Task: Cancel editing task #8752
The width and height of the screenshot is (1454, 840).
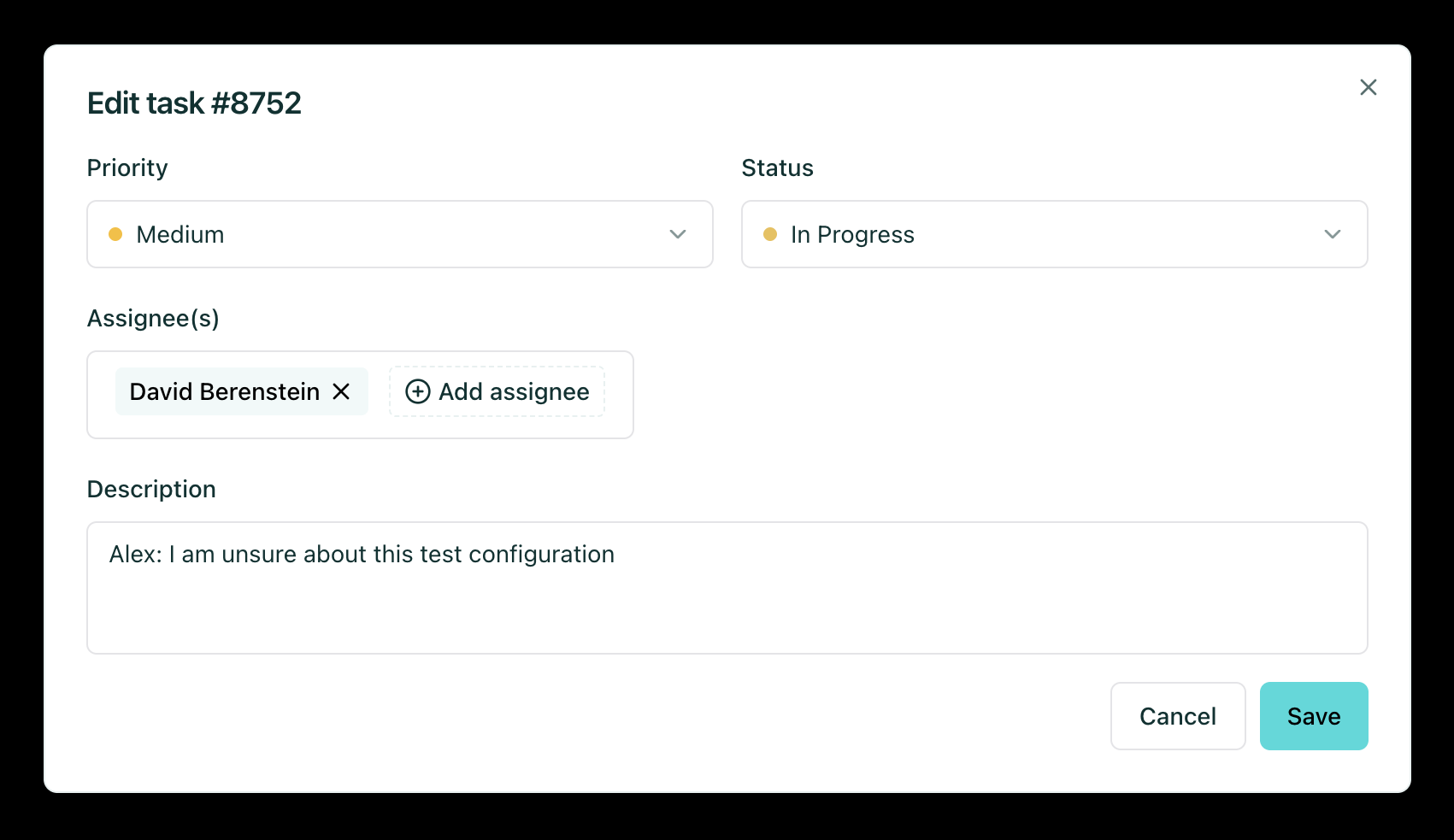Action: coord(1177,716)
